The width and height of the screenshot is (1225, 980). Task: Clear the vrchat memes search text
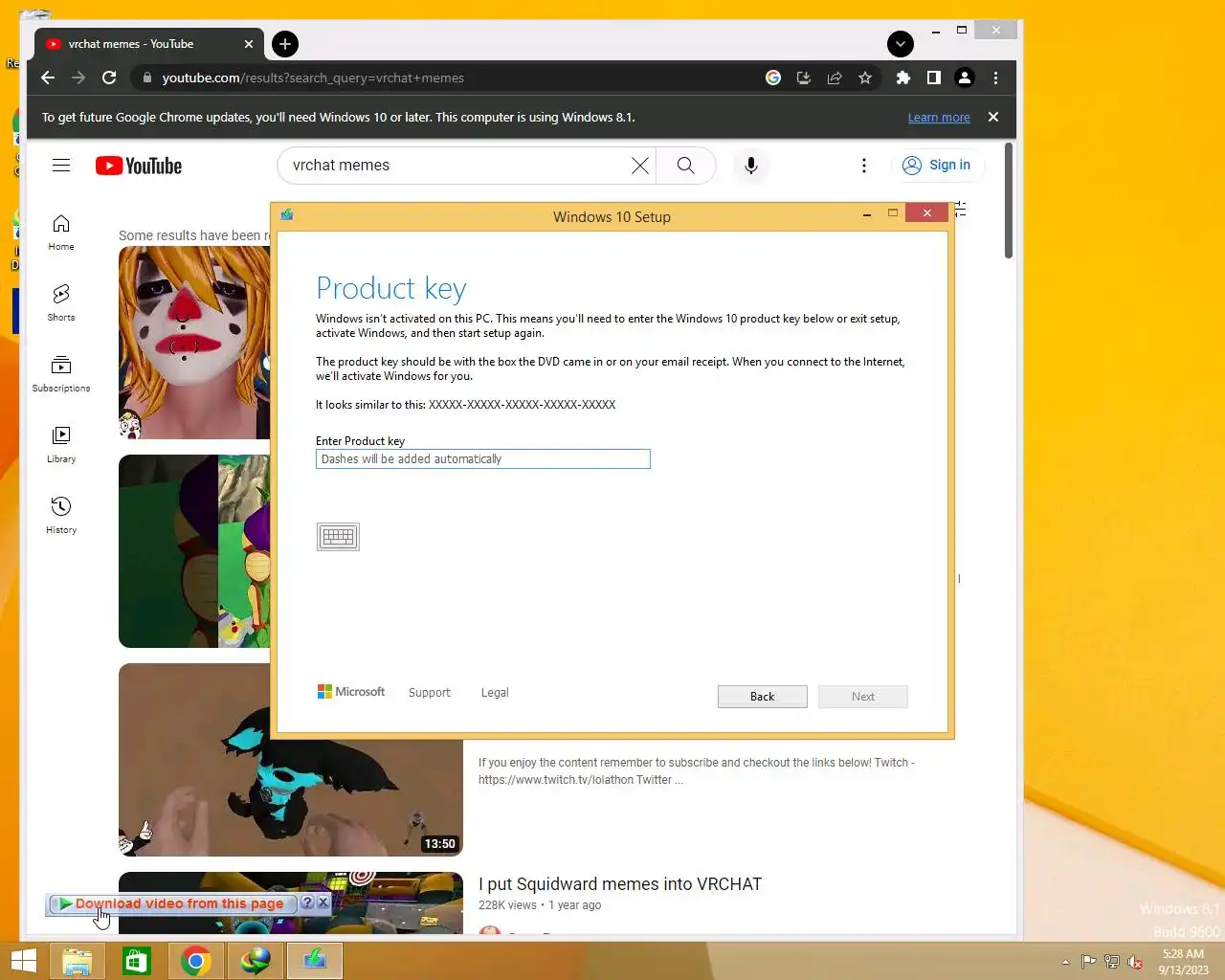[640, 166]
